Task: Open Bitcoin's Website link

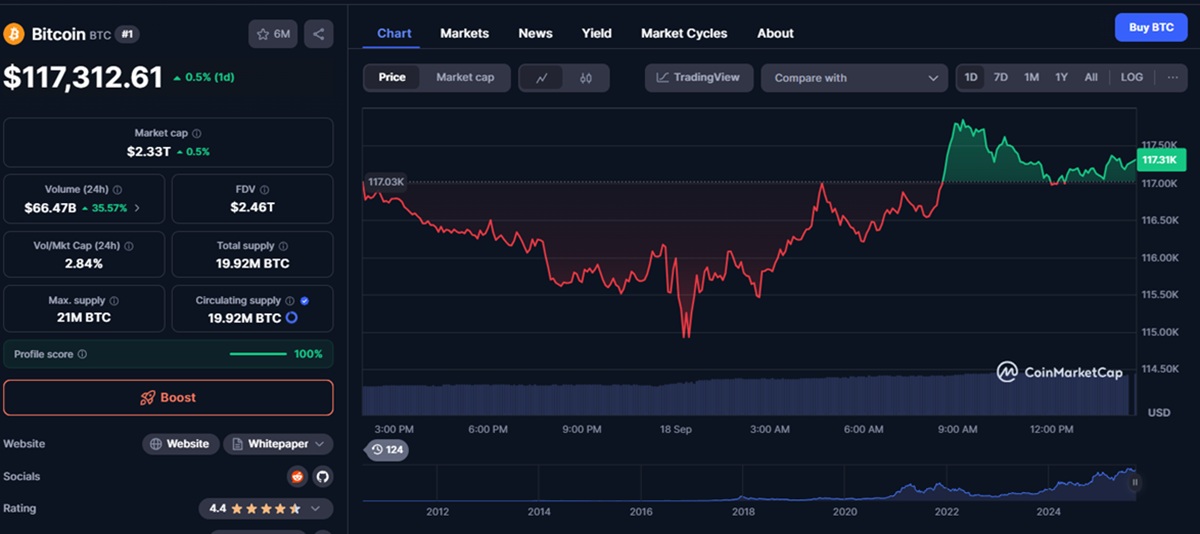Action: tap(181, 444)
